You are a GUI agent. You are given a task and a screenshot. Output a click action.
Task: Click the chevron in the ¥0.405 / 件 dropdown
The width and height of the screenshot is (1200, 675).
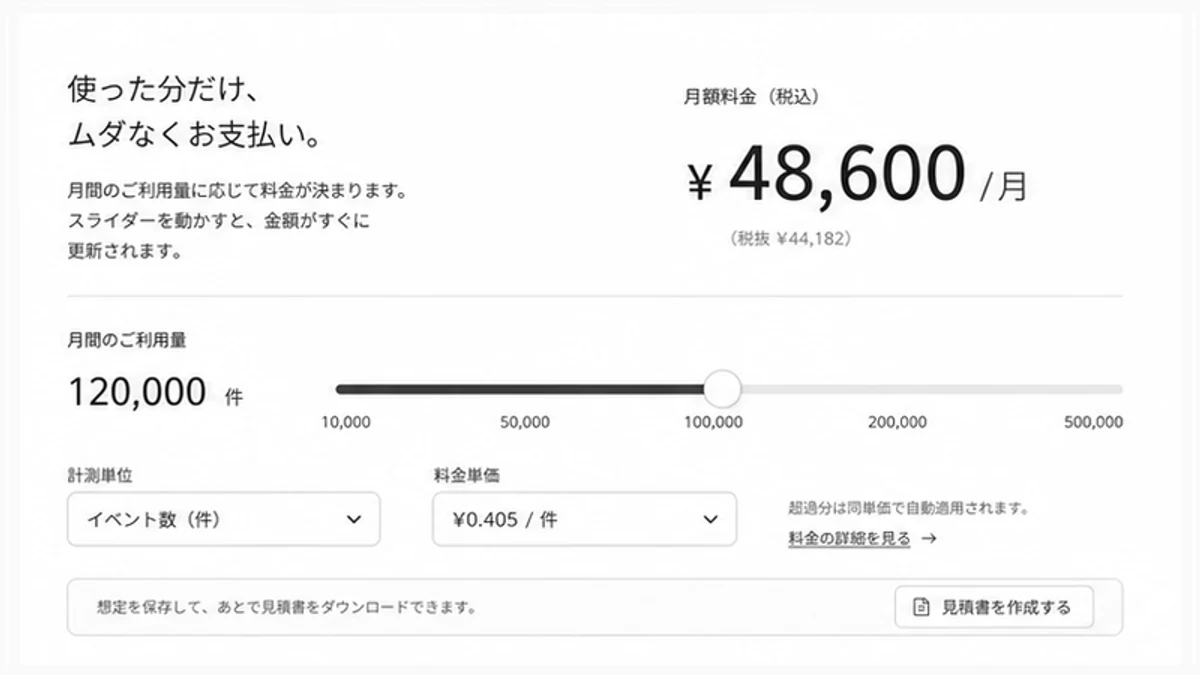[710, 519]
